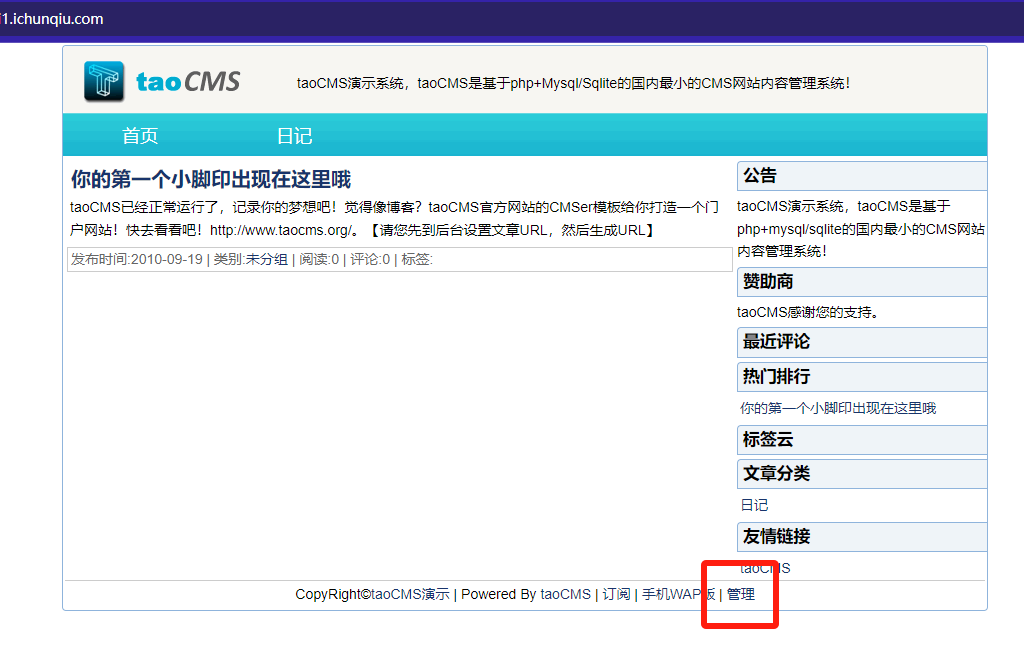Viewport: 1024px width, 671px height.
Task: Click the 阅读:0 read count text
Action: click(x=319, y=259)
